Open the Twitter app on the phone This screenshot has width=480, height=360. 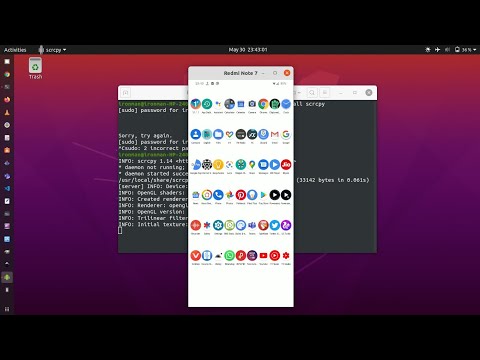click(x=275, y=225)
